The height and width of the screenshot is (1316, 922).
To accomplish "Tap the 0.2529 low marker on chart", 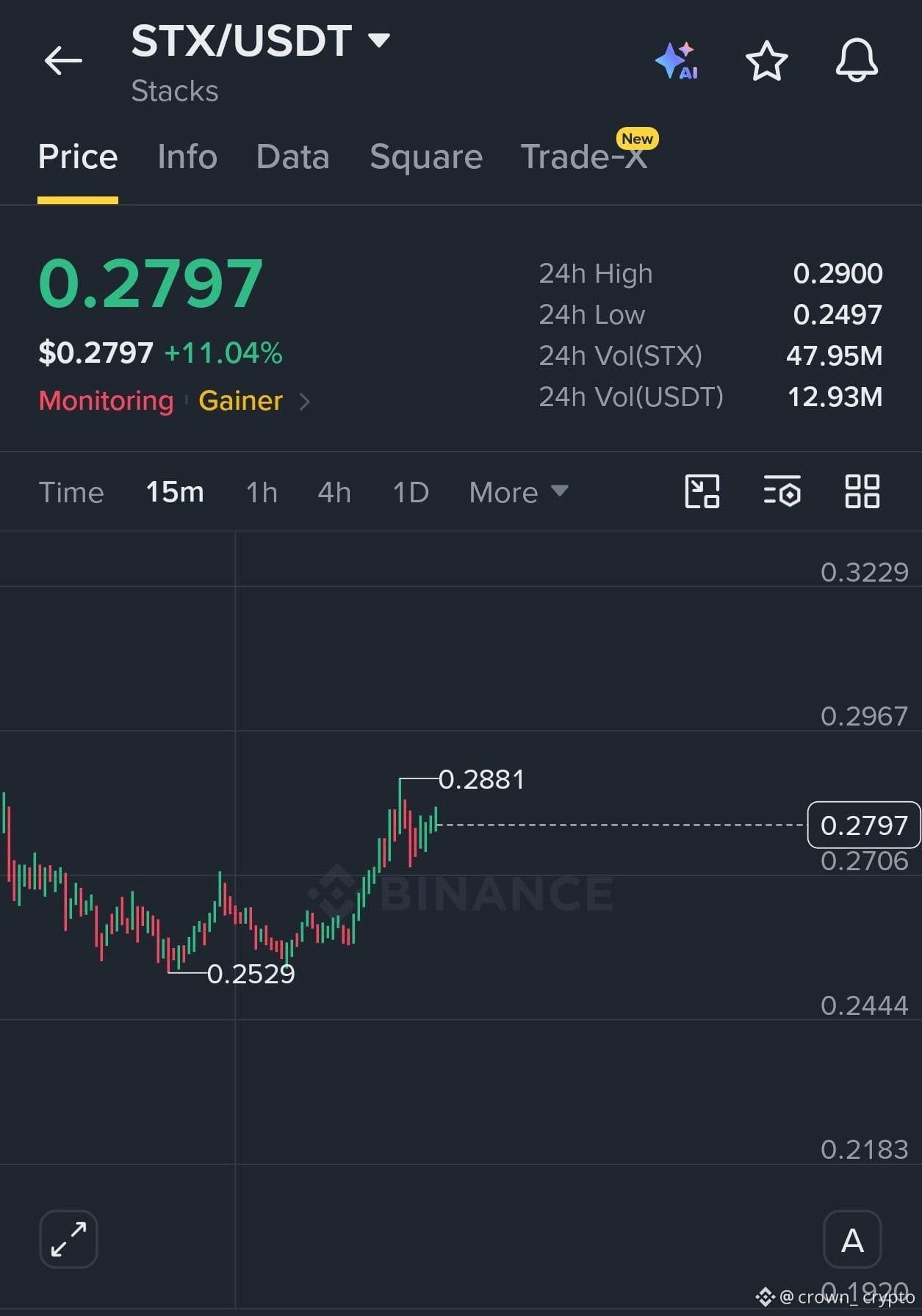I will [251, 974].
